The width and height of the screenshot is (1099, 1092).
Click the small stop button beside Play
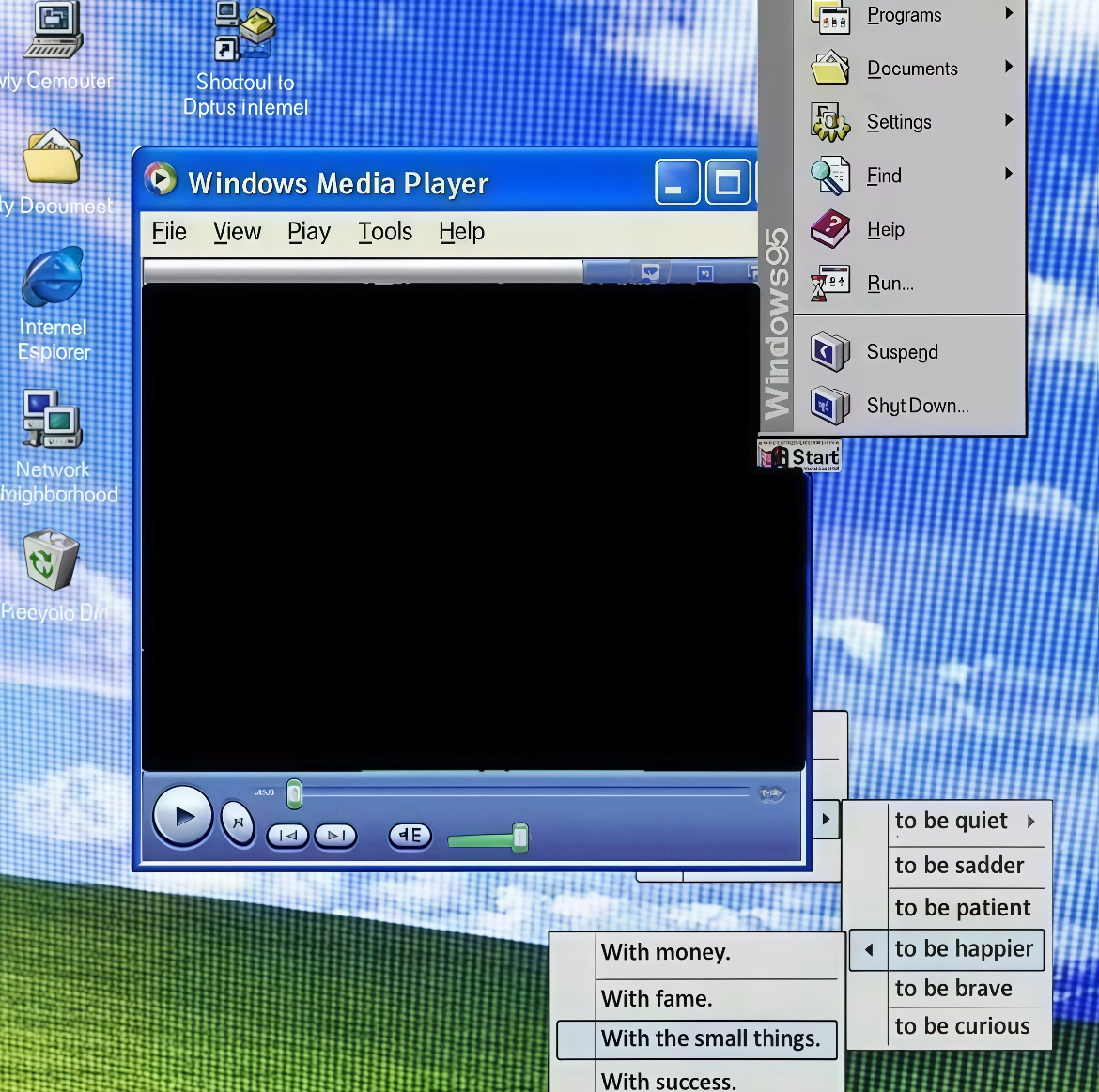[x=238, y=823]
